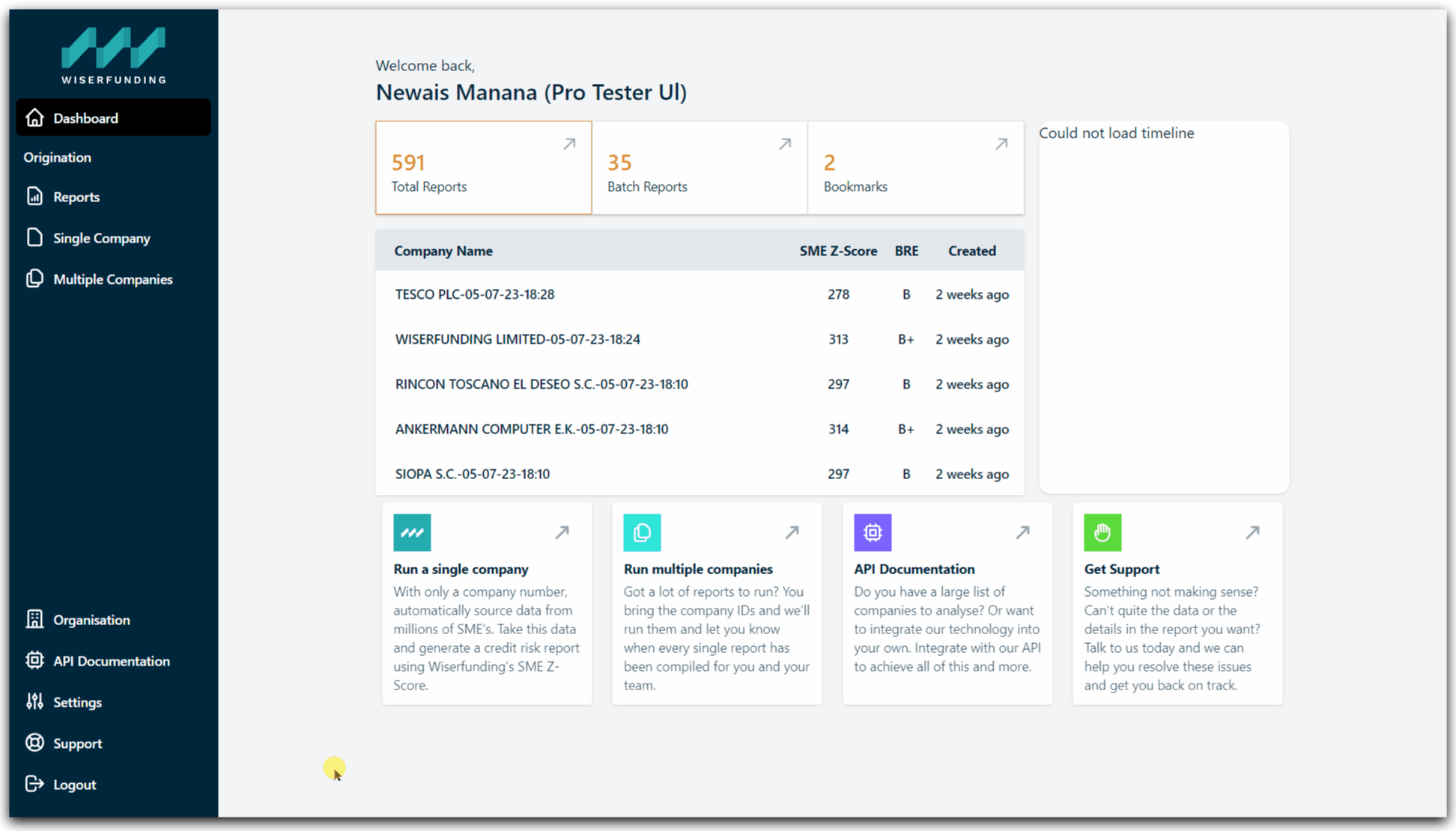Click the Origination sidebar section label

coord(57,157)
